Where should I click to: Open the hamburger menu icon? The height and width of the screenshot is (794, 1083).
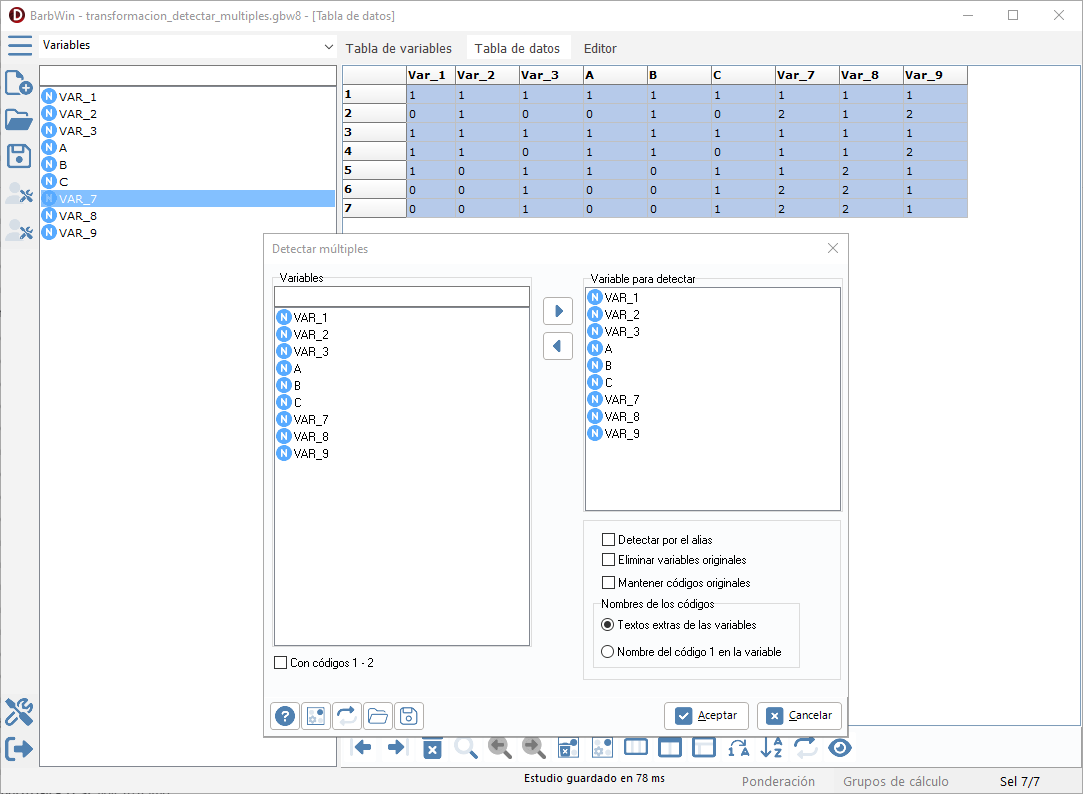tap(19, 46)
